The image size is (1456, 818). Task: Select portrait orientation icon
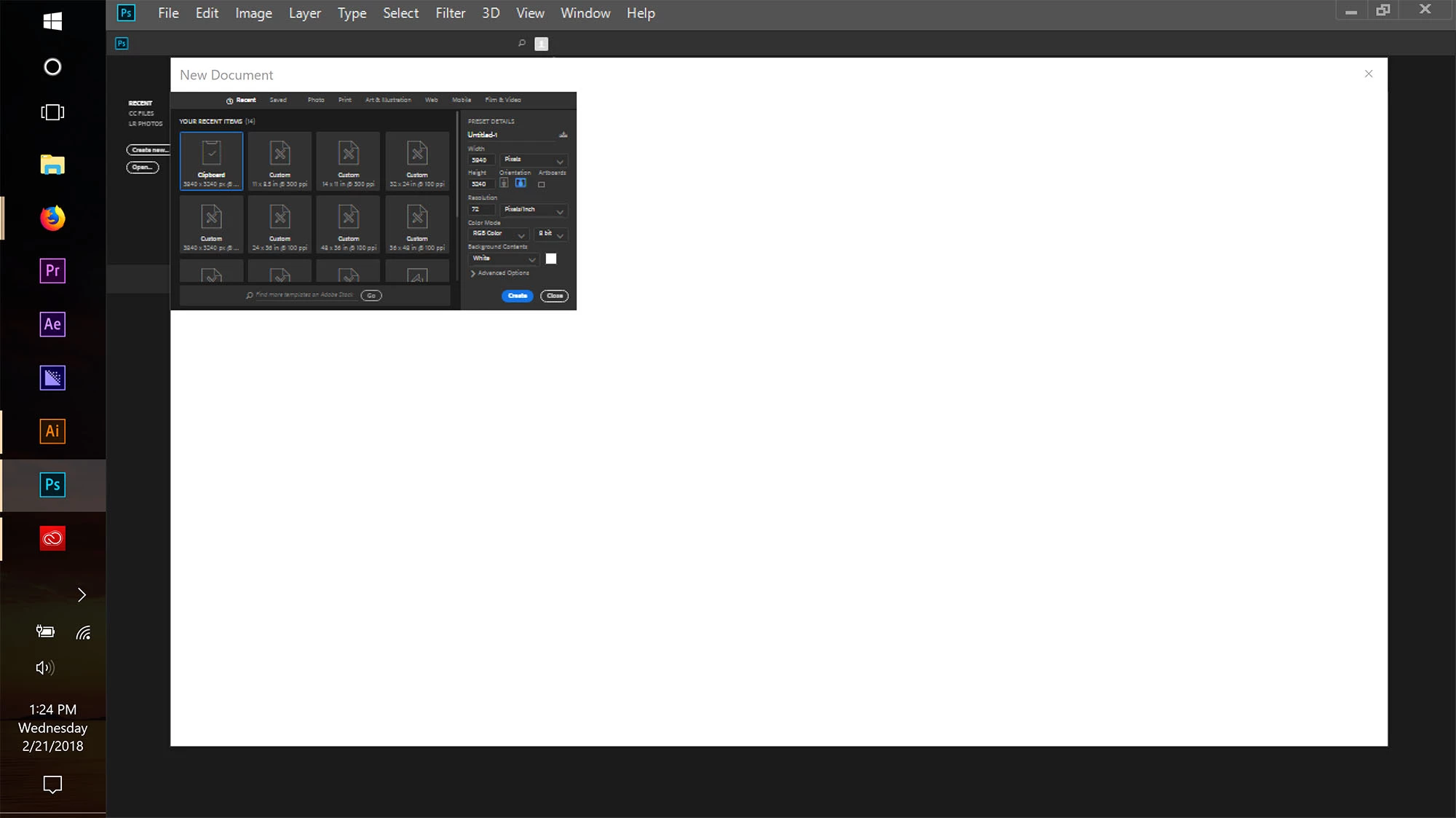(504, 184)
